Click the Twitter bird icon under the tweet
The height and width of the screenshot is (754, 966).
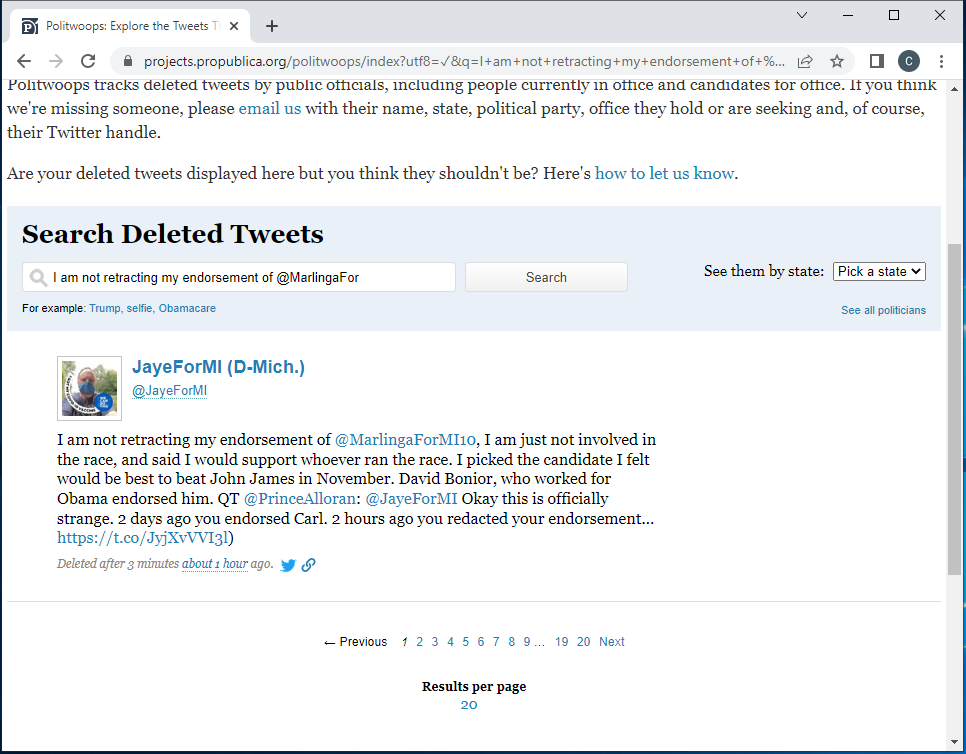point(288,565)
